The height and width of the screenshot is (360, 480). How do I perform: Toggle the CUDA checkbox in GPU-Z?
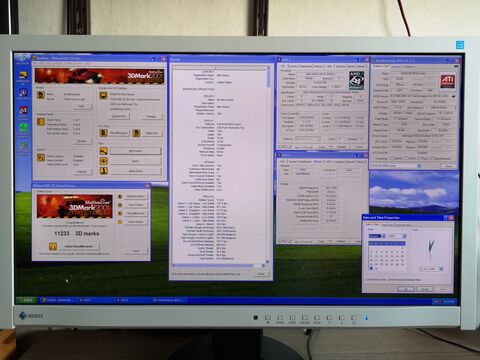pos(407,158)
